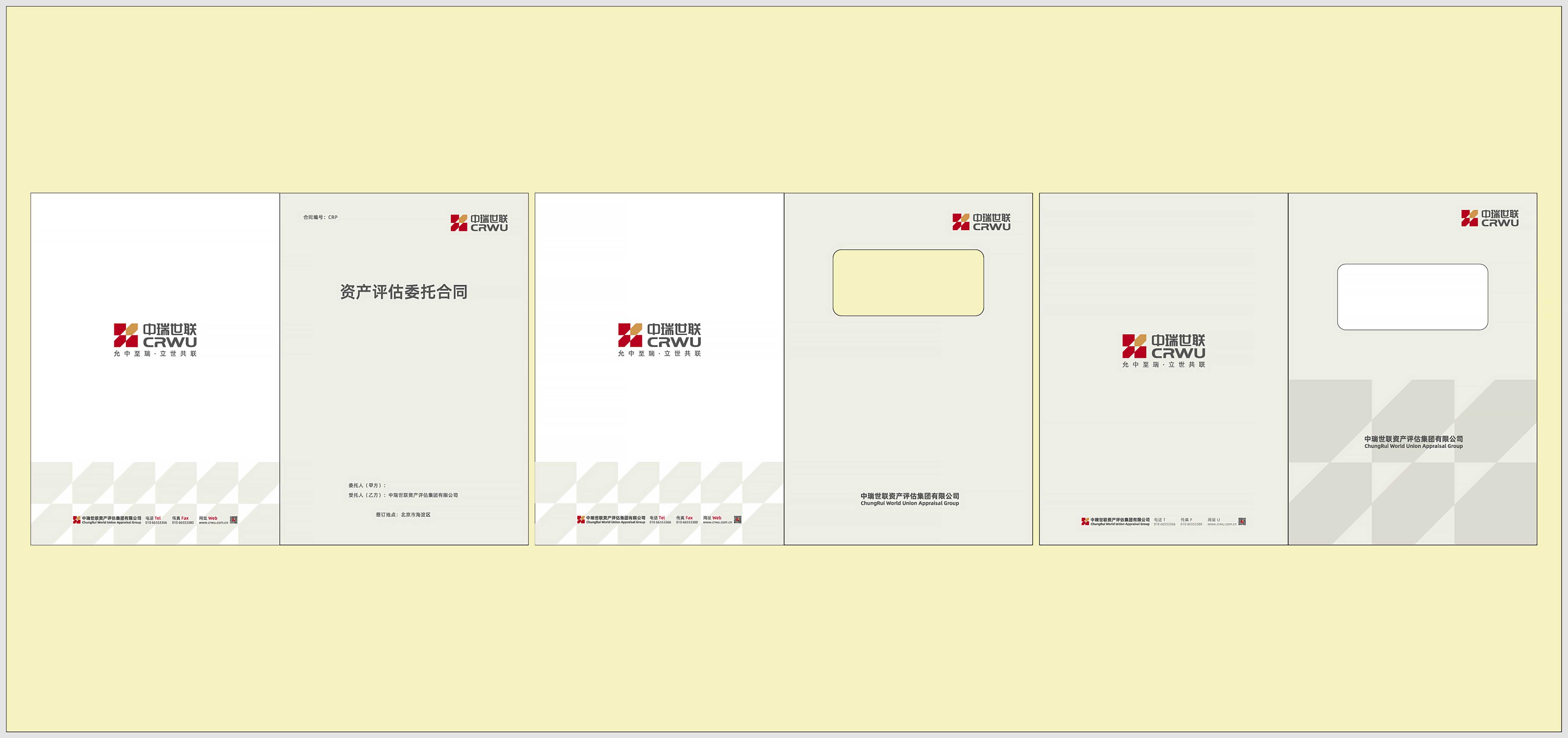Screen dimensions: 1568x738
Task: Select the small logo in the first cover footer
Action: point(77,520)
